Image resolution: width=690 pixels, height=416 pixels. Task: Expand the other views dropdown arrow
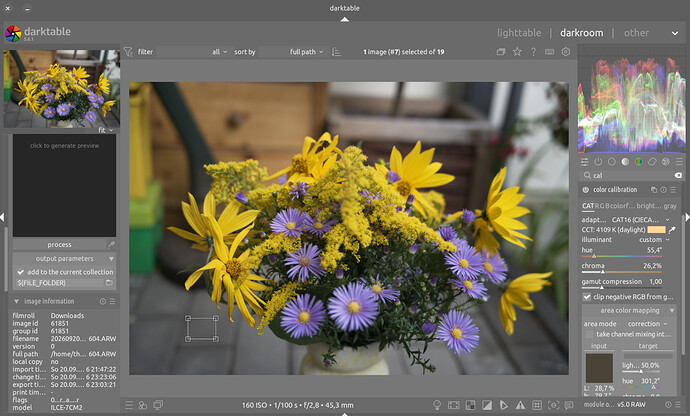coord(675,33)
